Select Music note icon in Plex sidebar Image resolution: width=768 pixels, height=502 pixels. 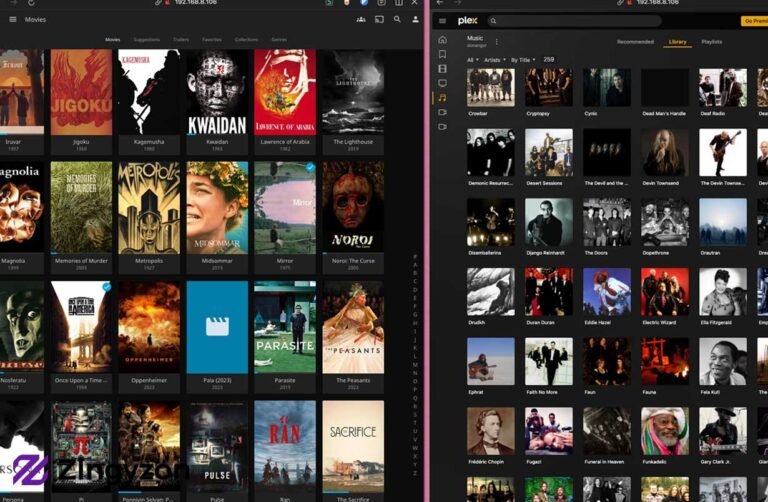click(x=442, y=98)
